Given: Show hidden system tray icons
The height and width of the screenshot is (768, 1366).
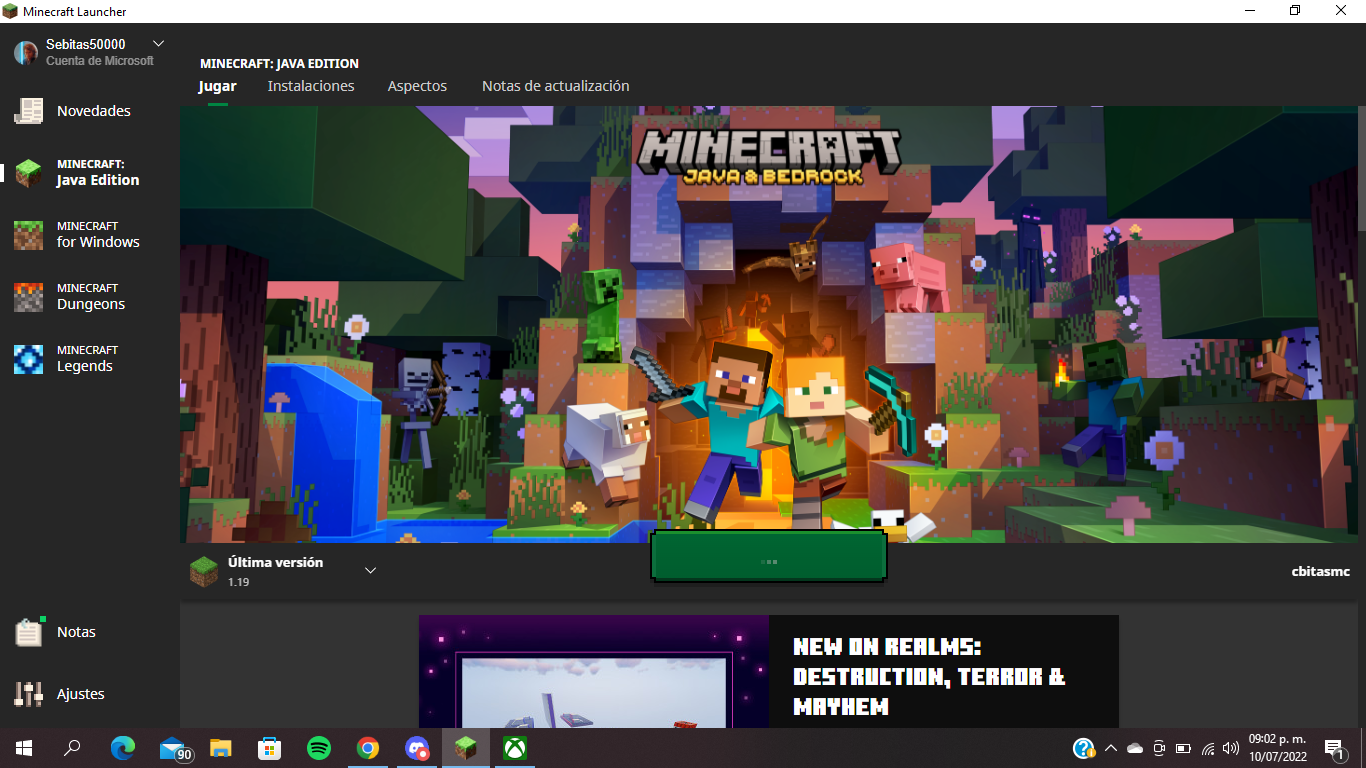Looking at the screenshot, I should pyautogui.click(x=1110, y=748).
